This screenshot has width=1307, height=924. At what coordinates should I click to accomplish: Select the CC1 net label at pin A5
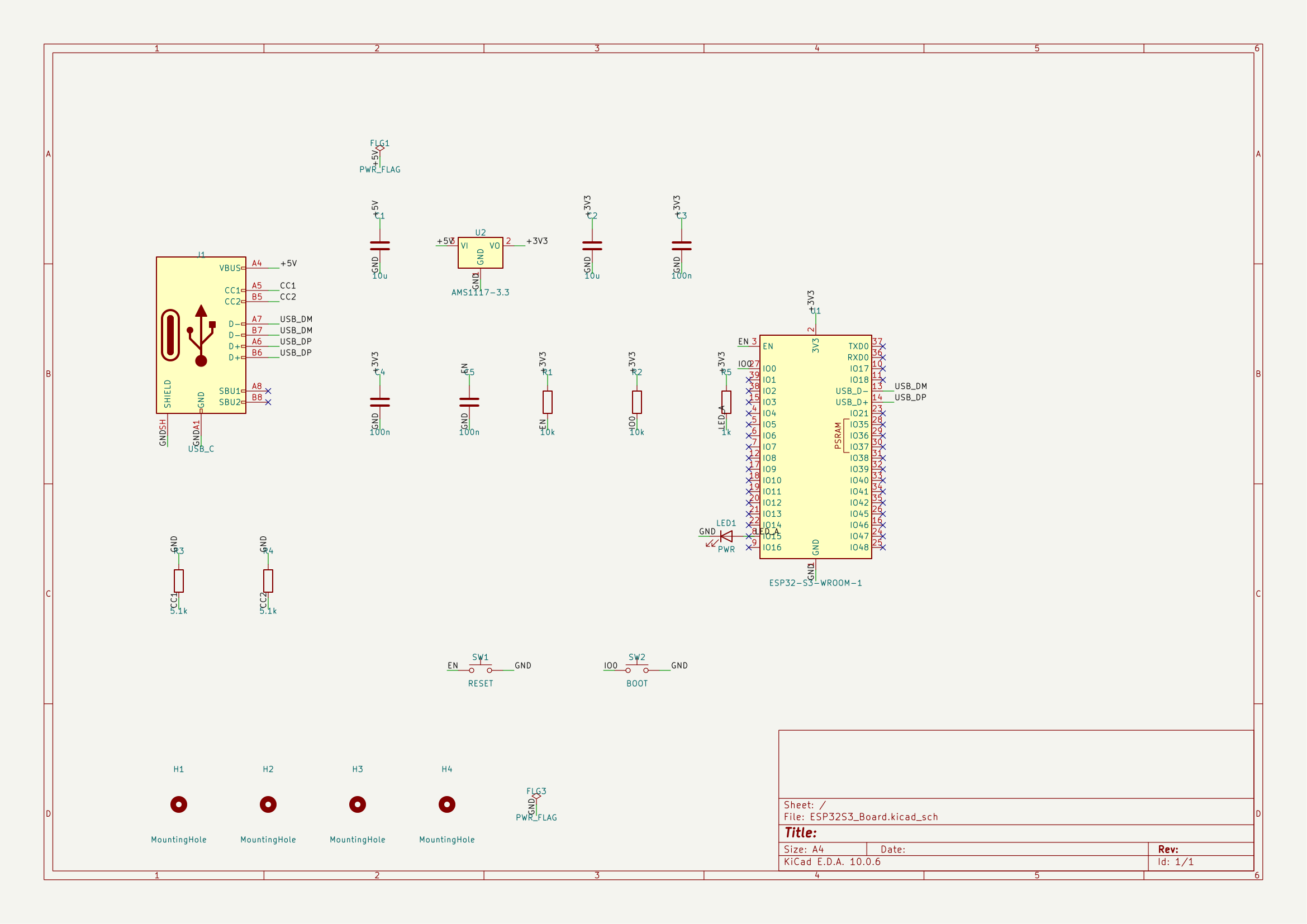pyautogui.click(x=288, y=285)
